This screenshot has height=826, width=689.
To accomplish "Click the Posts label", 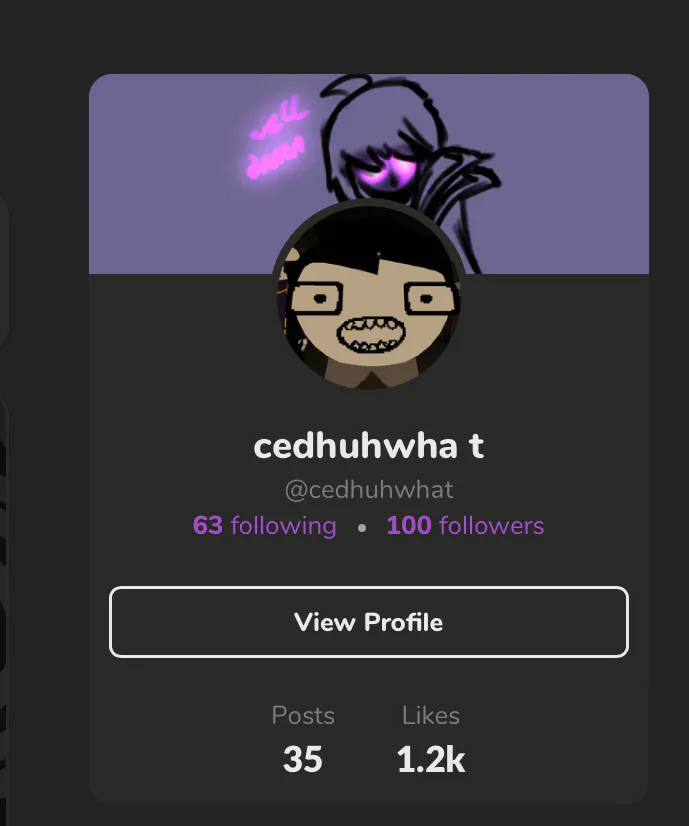I will tap(303, 715).
